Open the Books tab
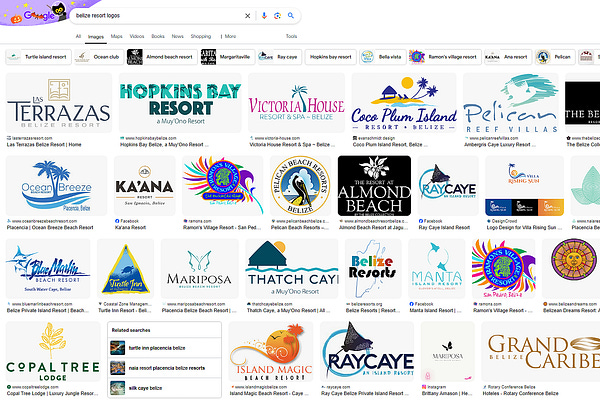Viewport: 600px width, 400px height. pos(158,36)
